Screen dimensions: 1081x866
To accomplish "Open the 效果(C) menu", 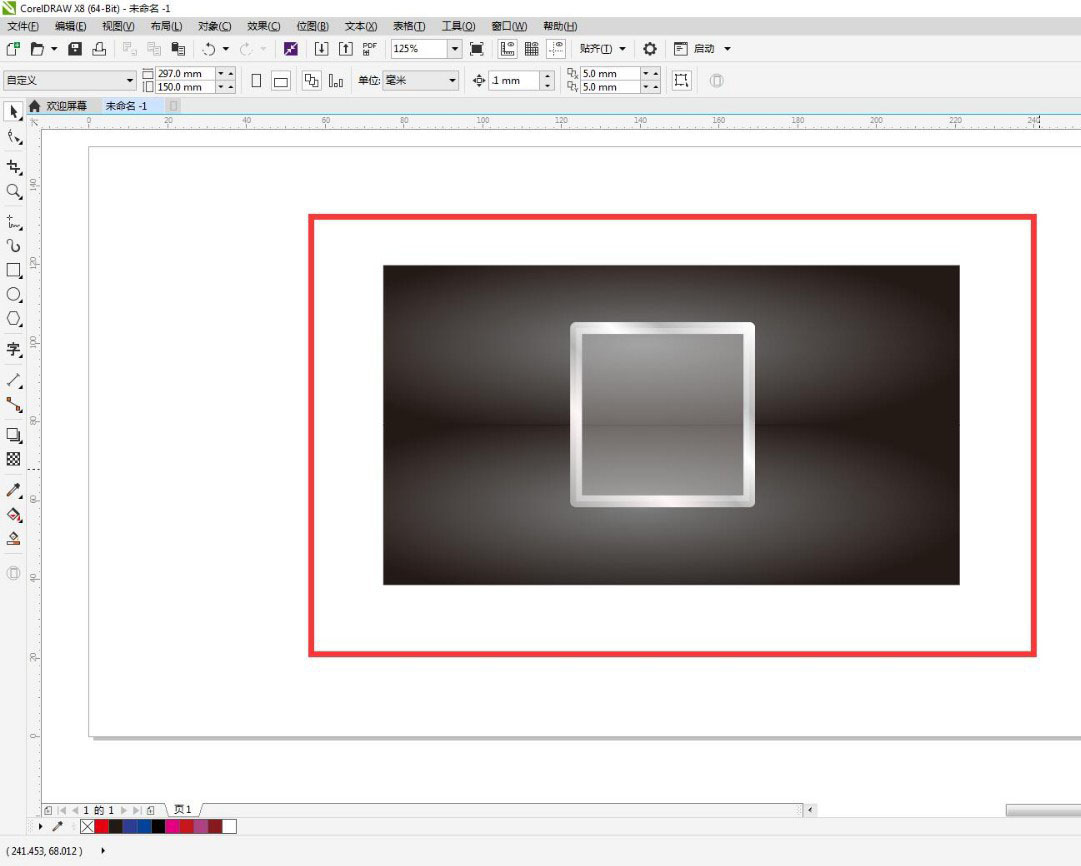I will [x=263, y=26].
